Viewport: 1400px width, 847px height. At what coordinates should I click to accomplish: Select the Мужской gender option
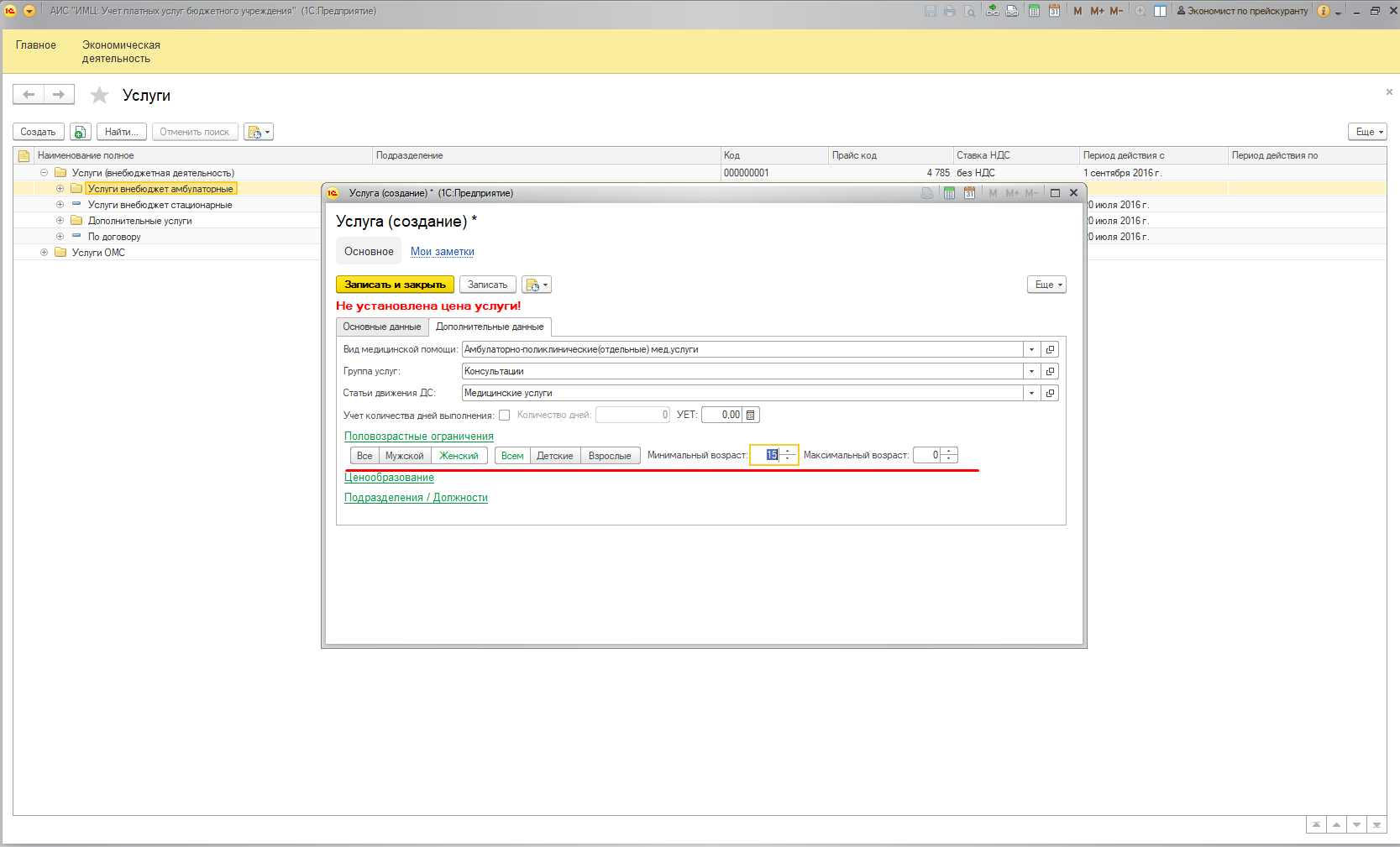click(404, 456)
